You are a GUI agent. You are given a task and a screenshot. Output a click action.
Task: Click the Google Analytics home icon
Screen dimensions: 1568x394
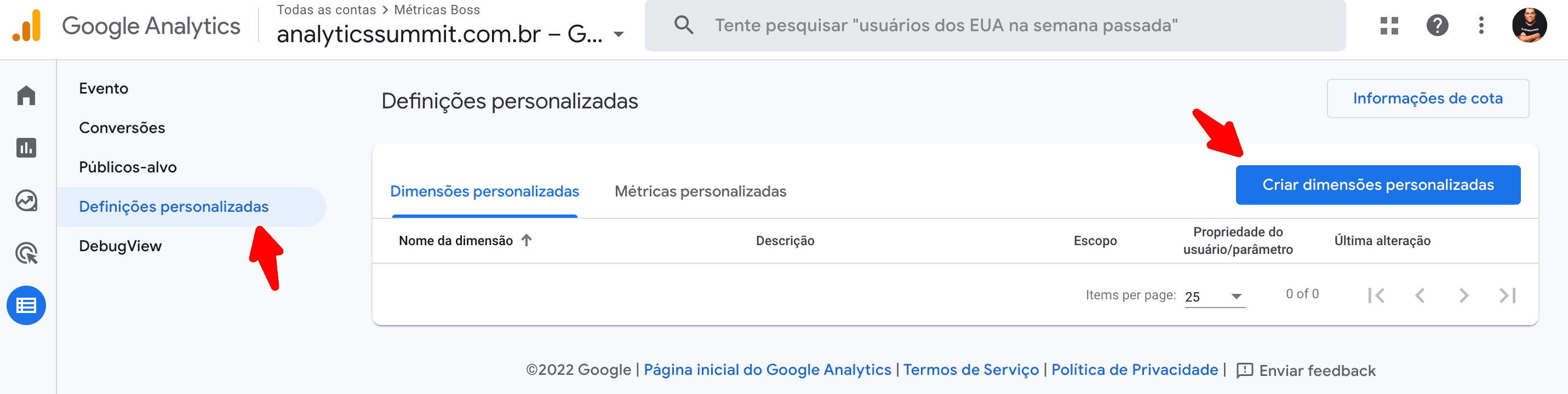tap(27, 95)
